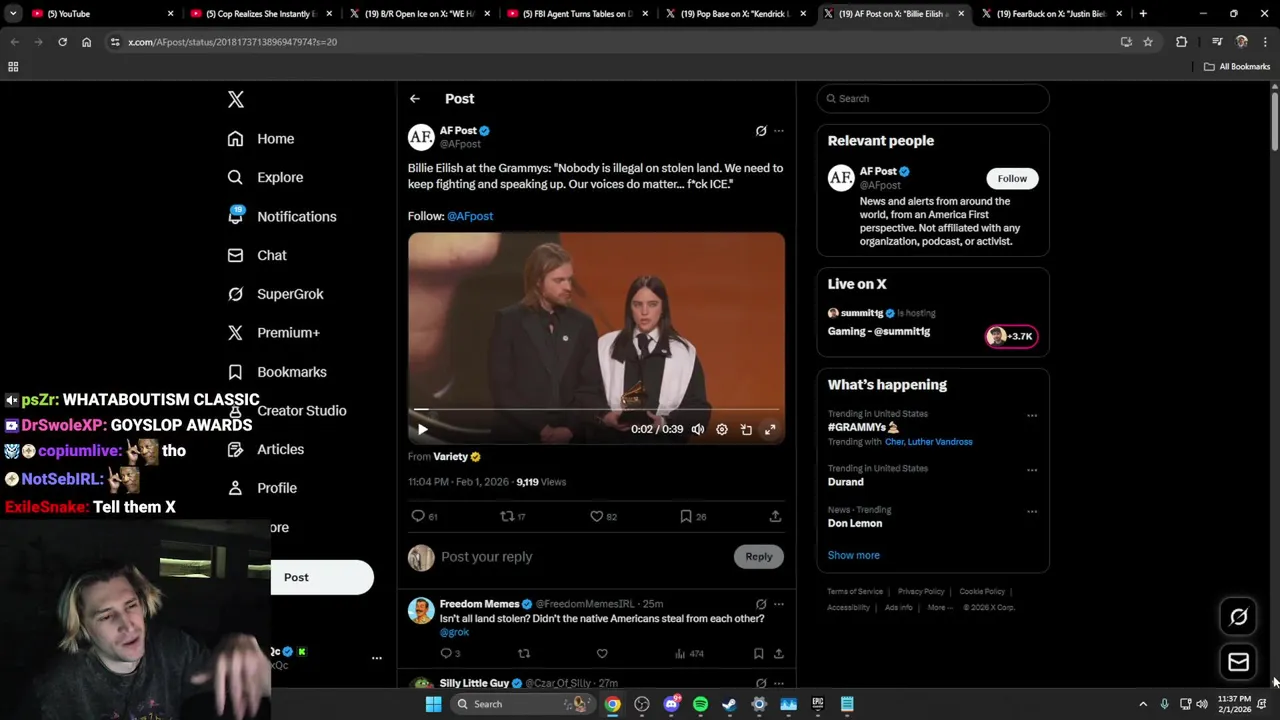
Task: Bookmark this page with star icon
Action: [1148, 42]
